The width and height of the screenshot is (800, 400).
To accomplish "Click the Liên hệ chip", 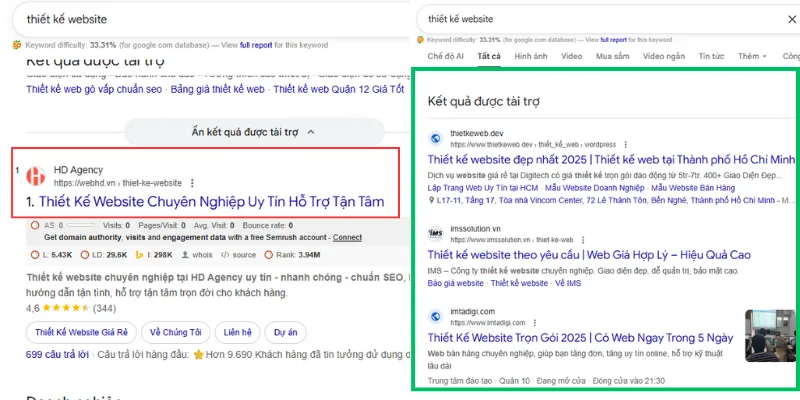I will [x=237, y=333].
